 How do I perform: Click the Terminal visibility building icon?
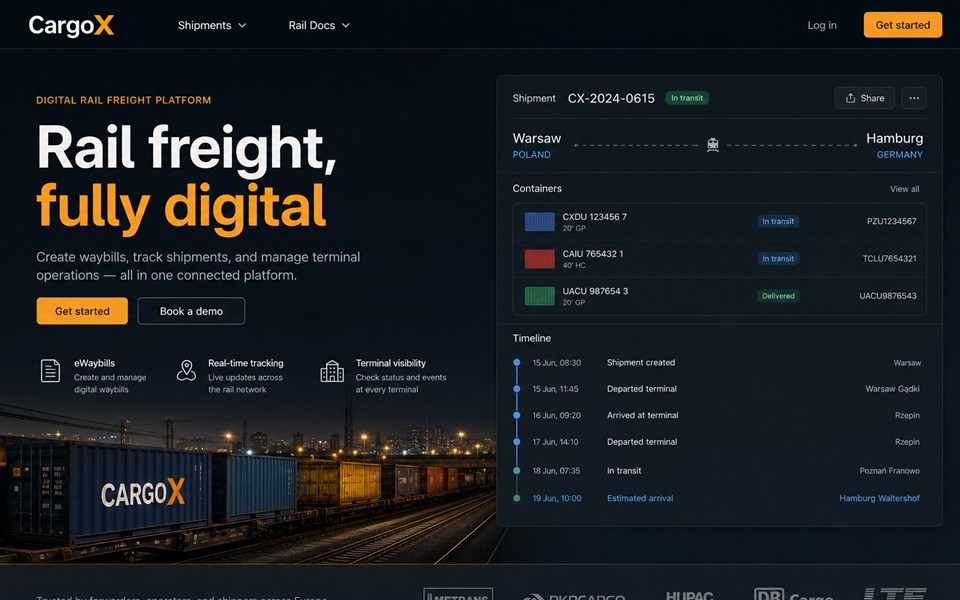(x=332, y=371)
